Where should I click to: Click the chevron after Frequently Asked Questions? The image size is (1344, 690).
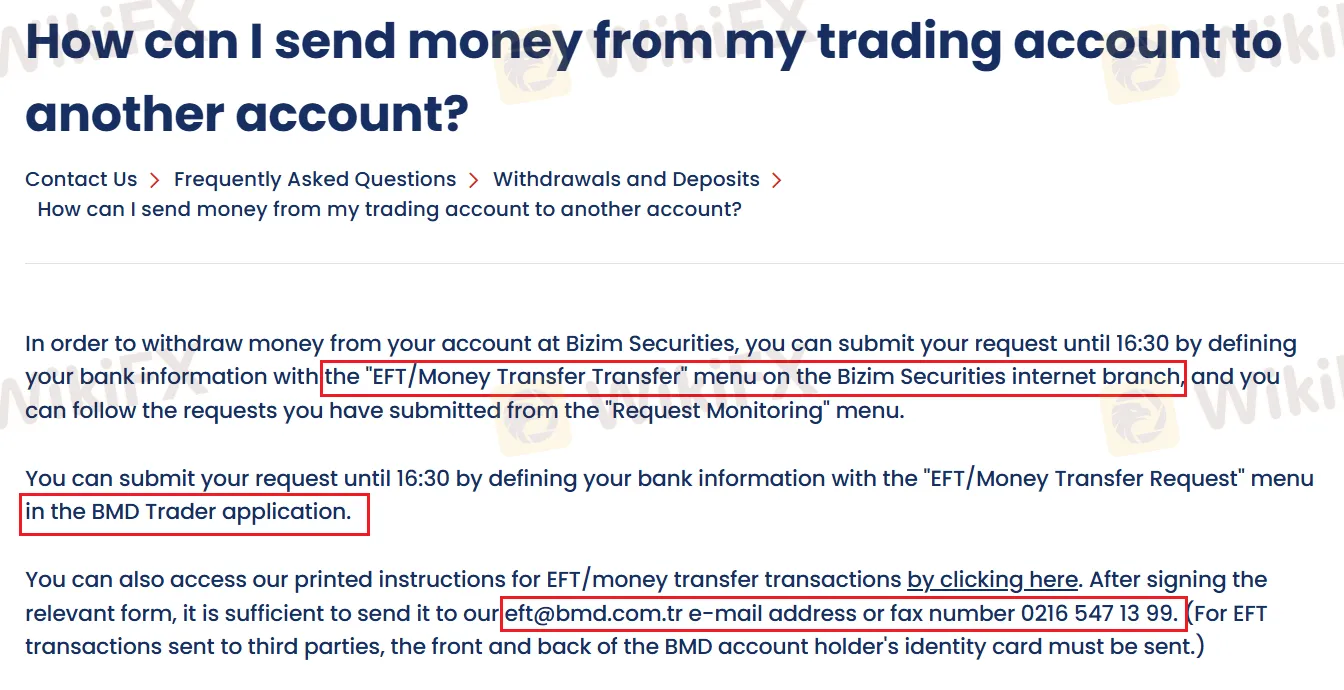coord(474,180)
